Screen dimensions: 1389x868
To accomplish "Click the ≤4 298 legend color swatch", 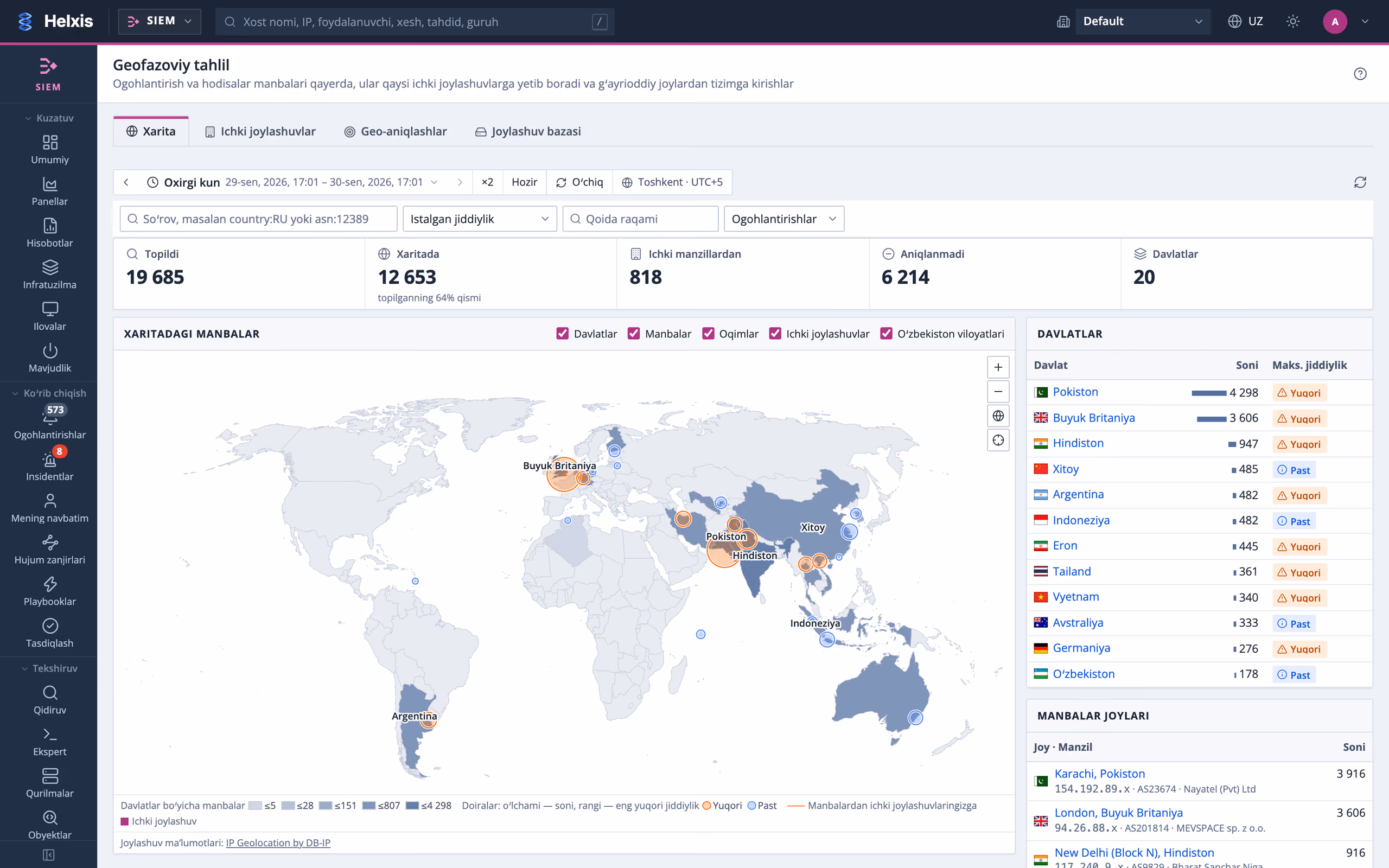I will tap(412, 806).
